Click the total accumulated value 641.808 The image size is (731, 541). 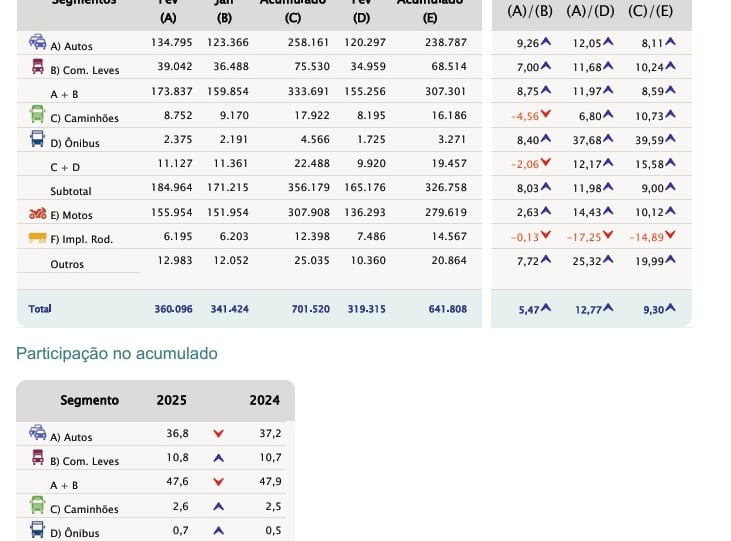click(x=448, y=309)
